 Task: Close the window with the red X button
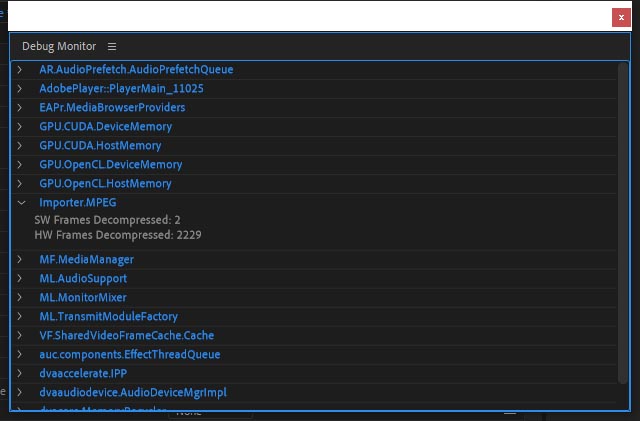coord(621,18)
